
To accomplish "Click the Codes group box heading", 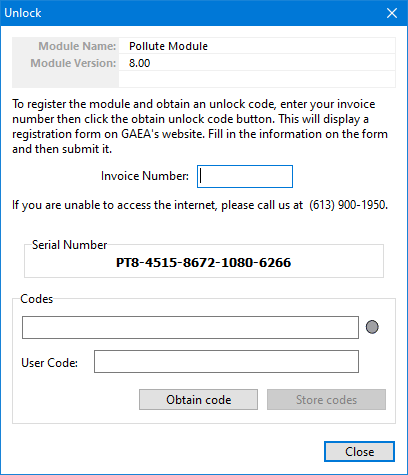I will pyautogui.click(x=37, y=299).
